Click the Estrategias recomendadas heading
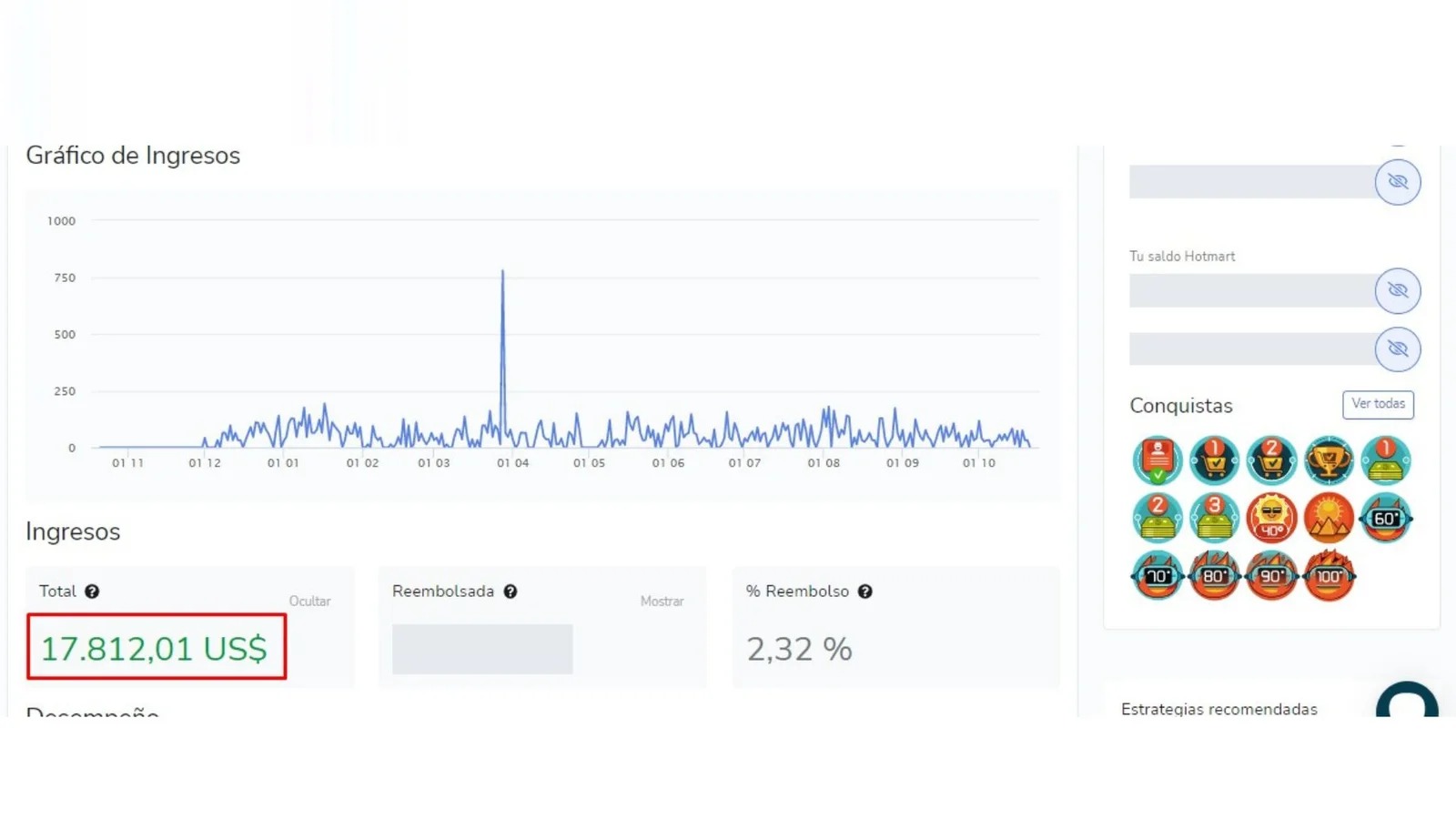This screenshot has width=1456, height=819. tap(1219, 709)
